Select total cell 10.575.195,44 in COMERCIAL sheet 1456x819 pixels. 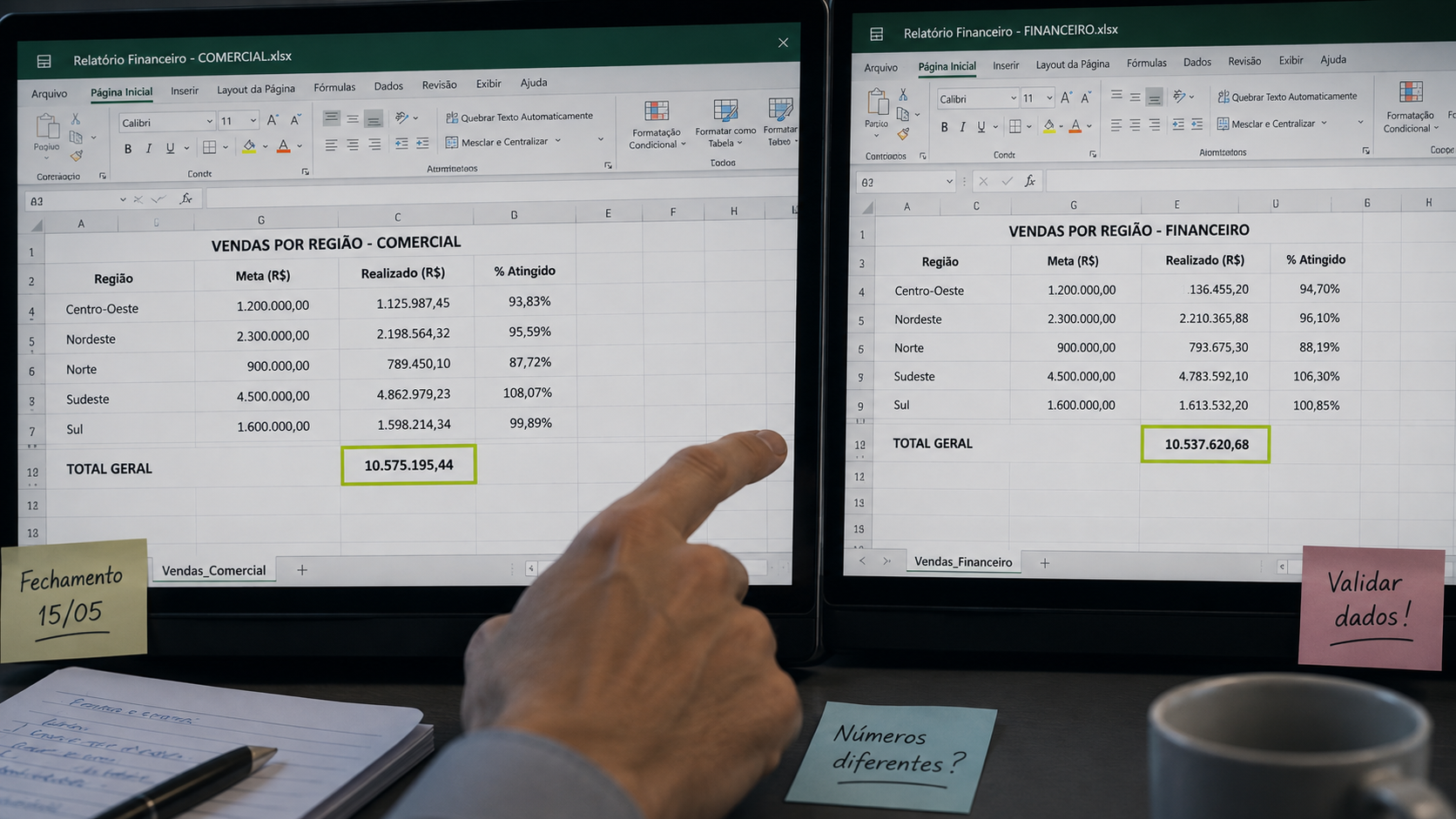click(x=408, y=465)
